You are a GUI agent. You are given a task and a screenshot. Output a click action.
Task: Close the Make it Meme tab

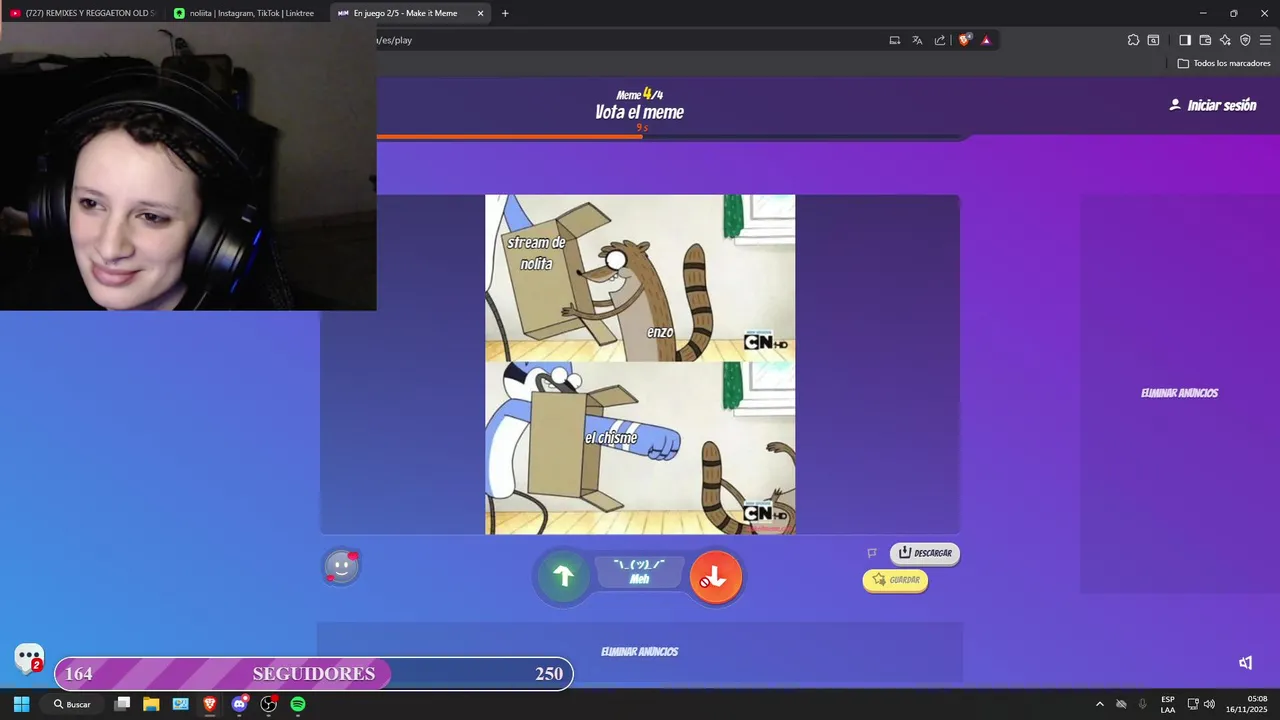point(480,13)
